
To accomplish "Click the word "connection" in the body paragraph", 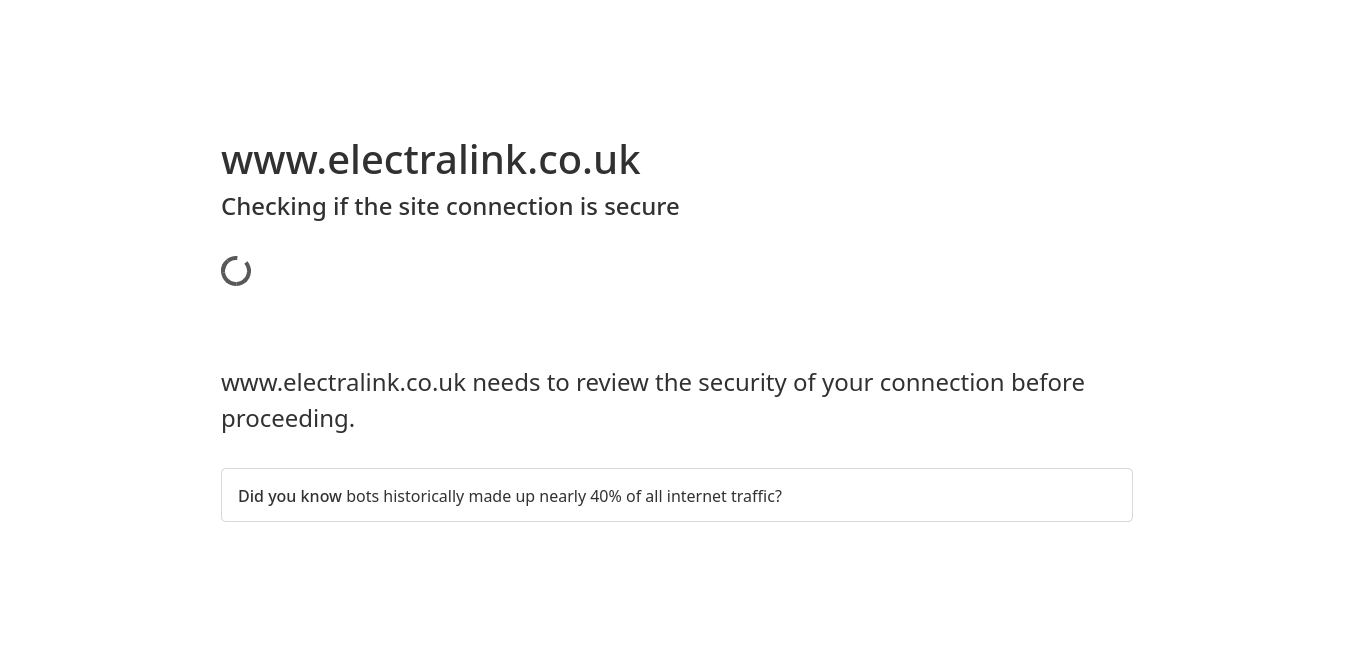I will 942,383.
